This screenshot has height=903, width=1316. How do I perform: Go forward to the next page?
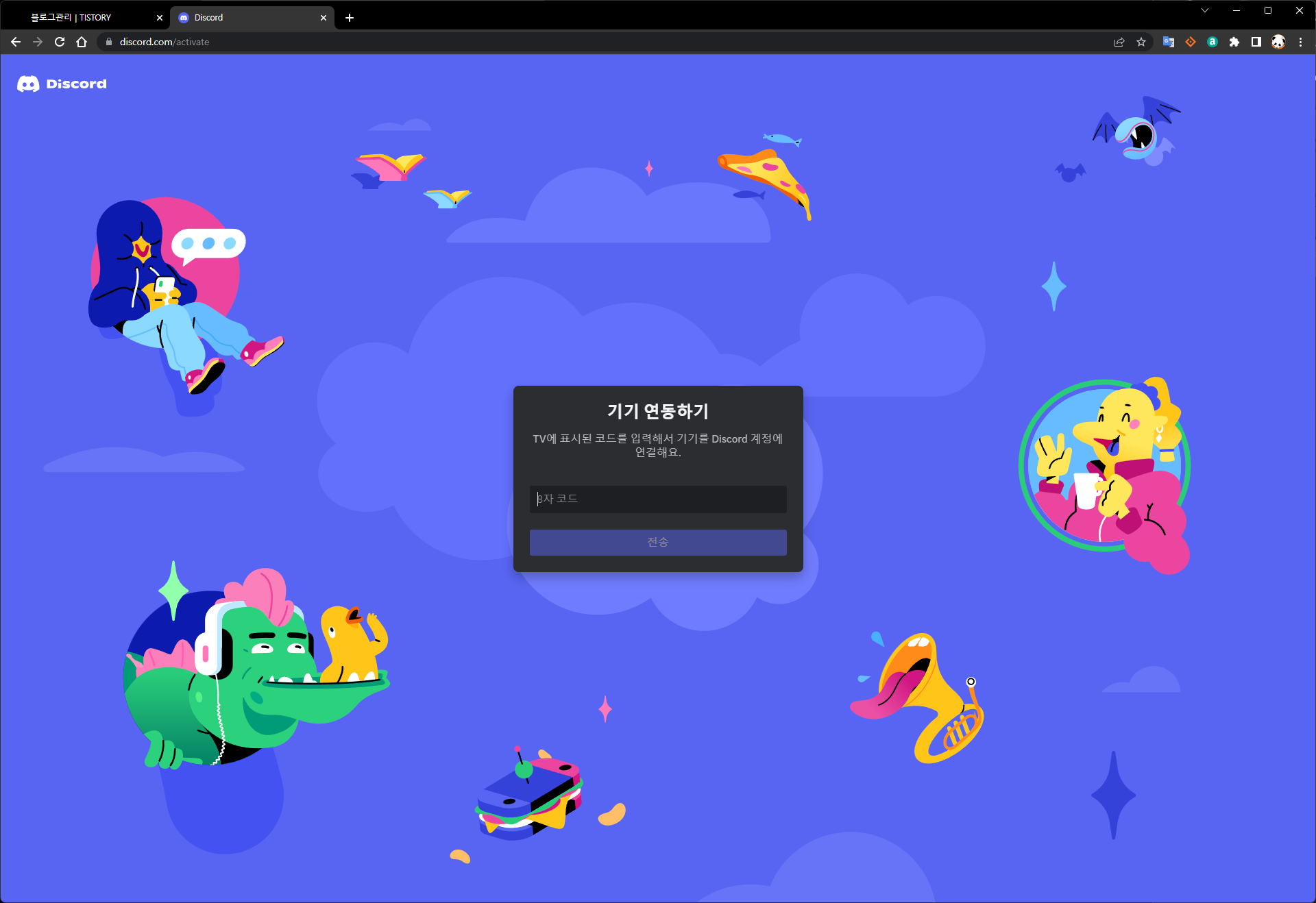pyautogui.click(x=38, y=42)
